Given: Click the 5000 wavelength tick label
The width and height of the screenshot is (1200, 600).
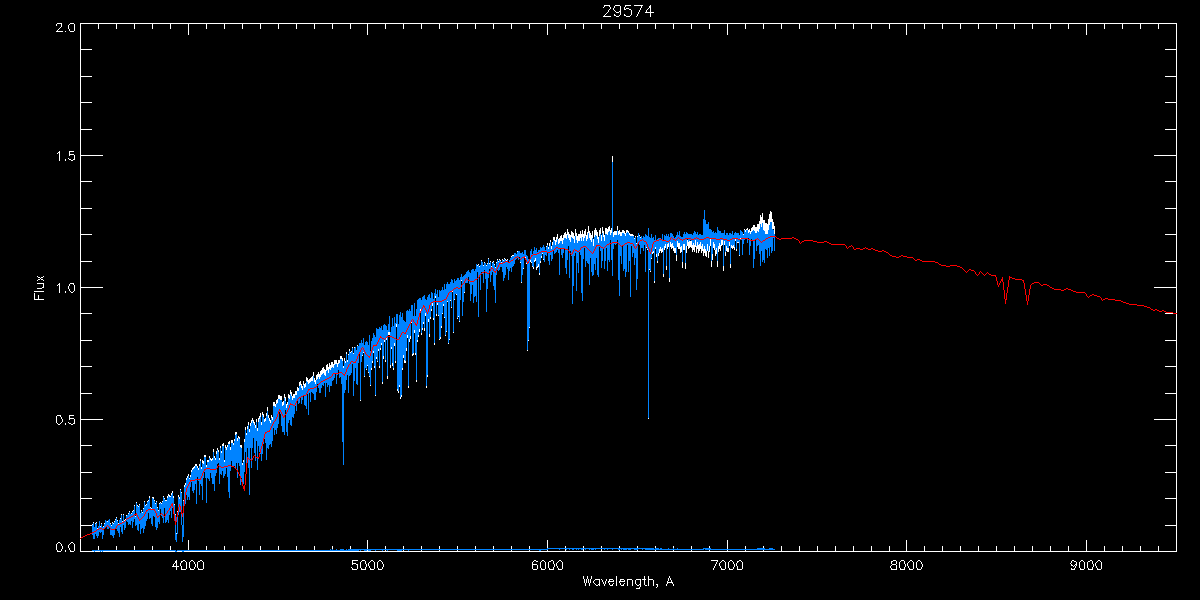Looking at the screenshot, I should coord(368,565).
